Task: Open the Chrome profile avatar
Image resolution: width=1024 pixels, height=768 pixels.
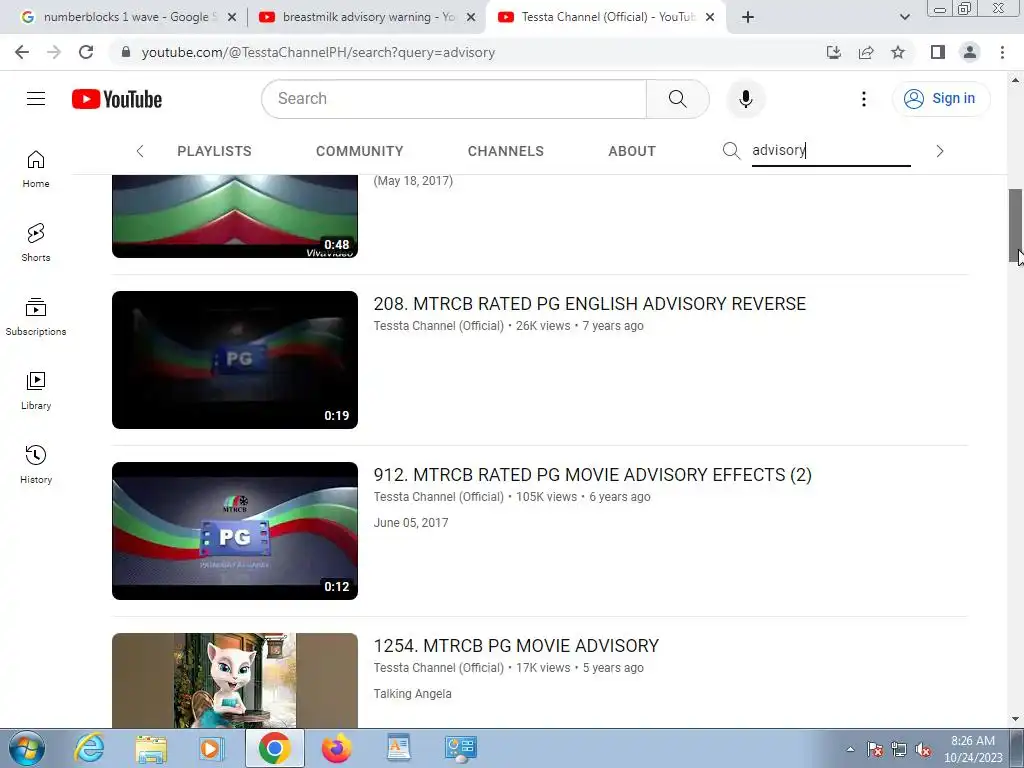Action: pyautogui.click(x=970, y=52)
